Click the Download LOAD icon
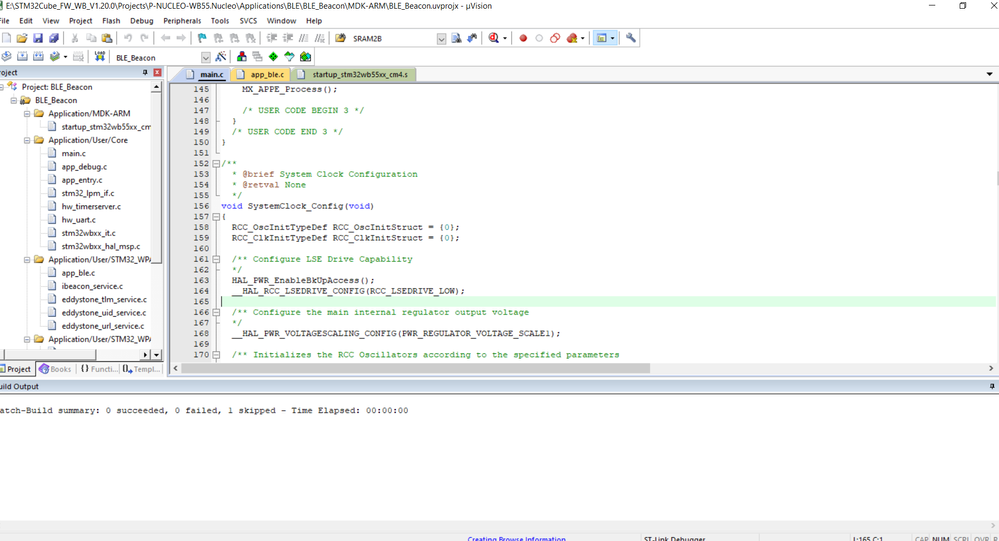This screenshot has width=999, height=541. click(100, 57)
